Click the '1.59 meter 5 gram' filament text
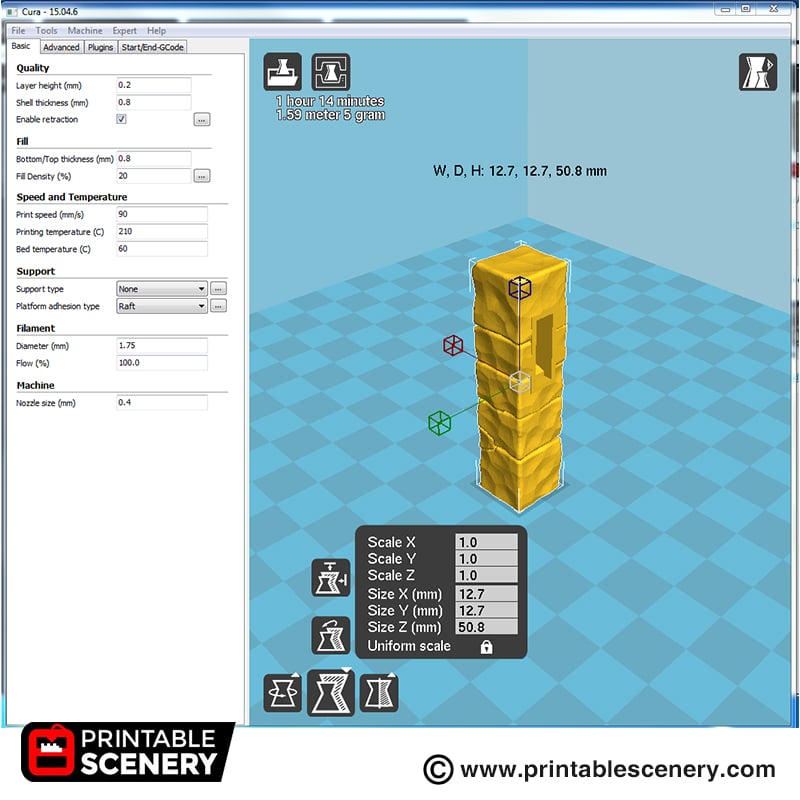This screenshot has height=800, width=800. point(330,115)
